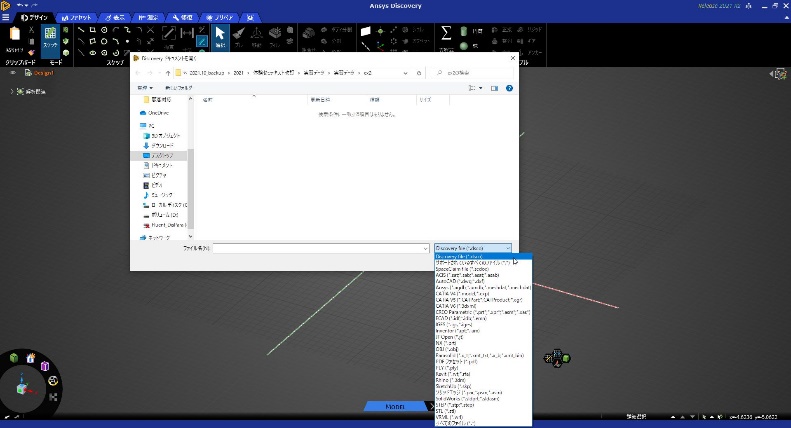Click the view orientation cube
Screen dimensions: 791x428
[22, 388]
